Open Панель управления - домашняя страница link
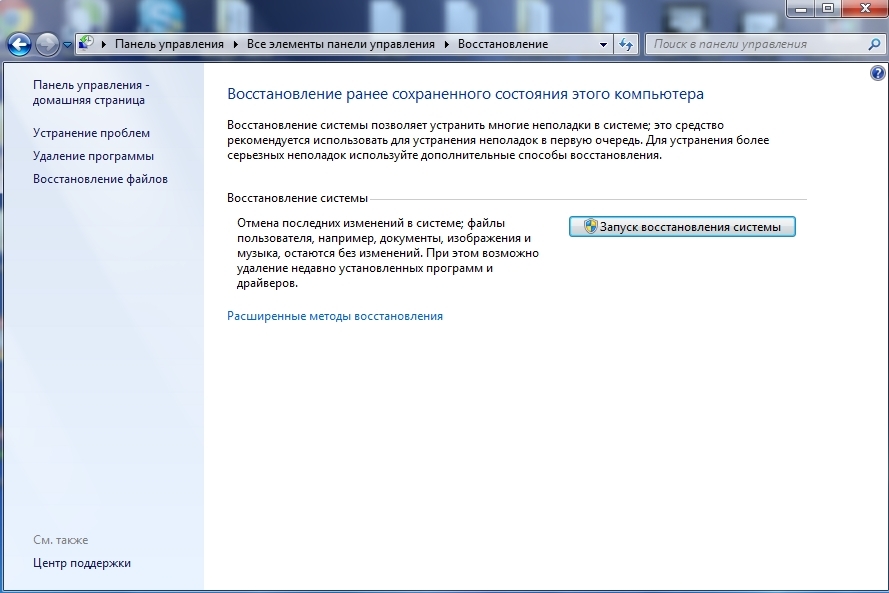Viewport: 889px width, 593px height. (91, 92)
